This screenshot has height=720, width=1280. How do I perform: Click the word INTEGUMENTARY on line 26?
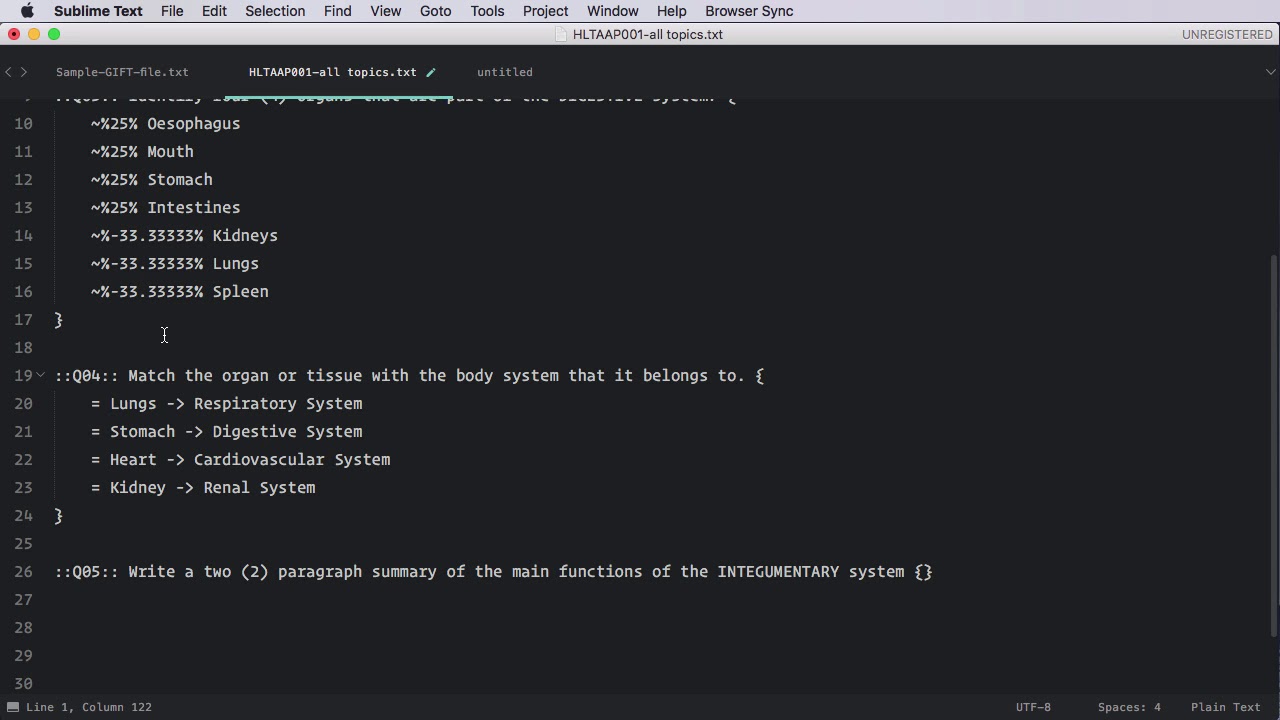click(x=778, y=572)
